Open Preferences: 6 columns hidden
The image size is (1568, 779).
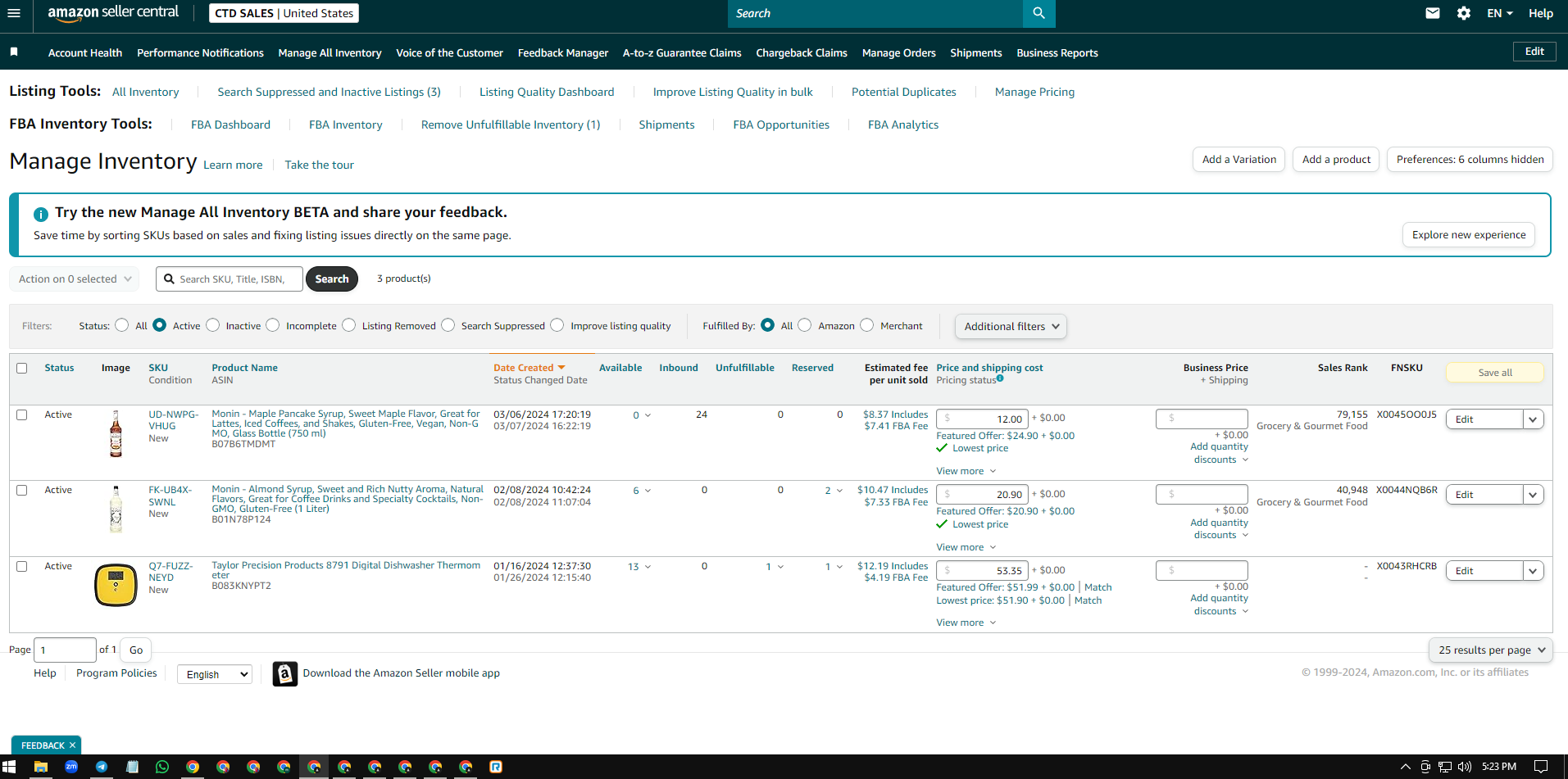click(1470, 160)
